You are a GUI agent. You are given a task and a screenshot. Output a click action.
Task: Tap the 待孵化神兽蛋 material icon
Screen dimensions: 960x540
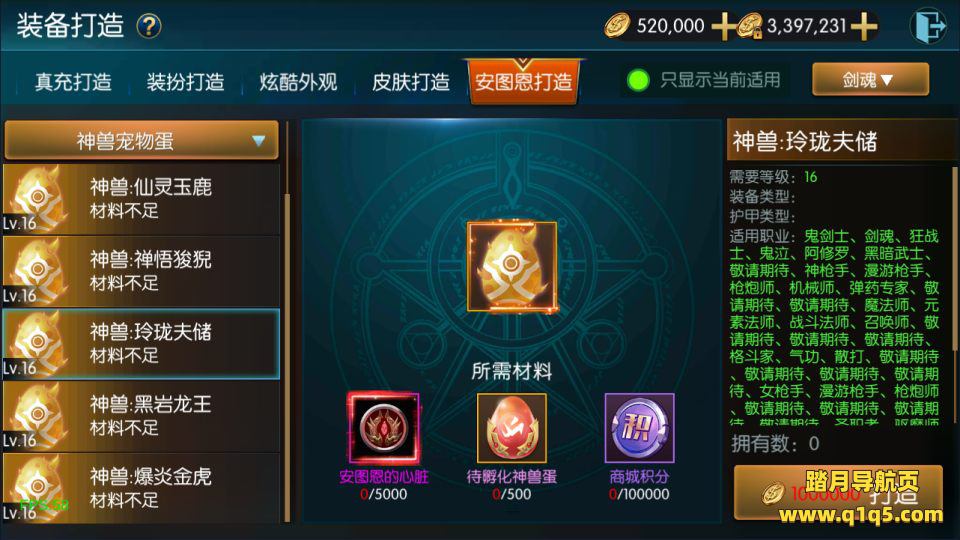[512, 427]
